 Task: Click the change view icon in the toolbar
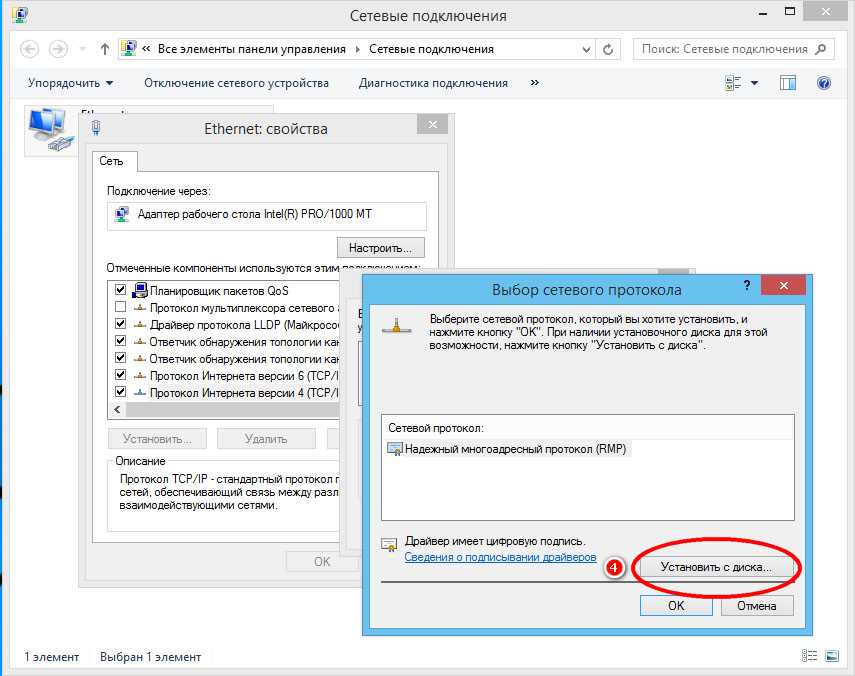pyautogui.click(x=734, y=83)
